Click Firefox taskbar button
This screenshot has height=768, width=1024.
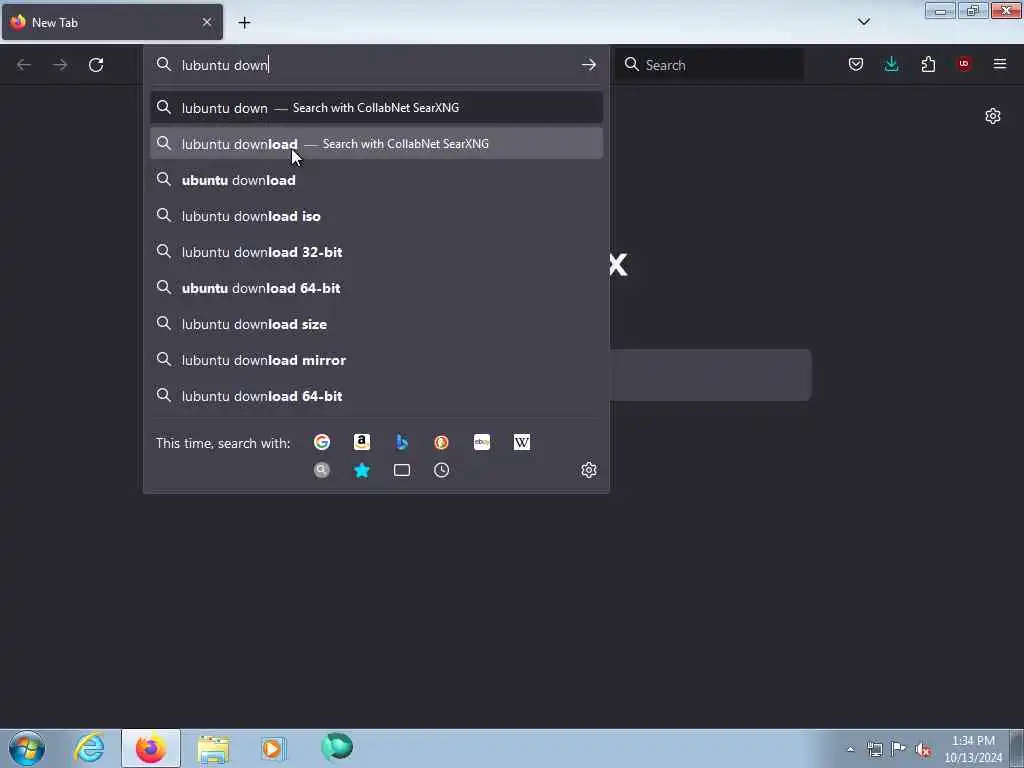click(x=151, y=748)
